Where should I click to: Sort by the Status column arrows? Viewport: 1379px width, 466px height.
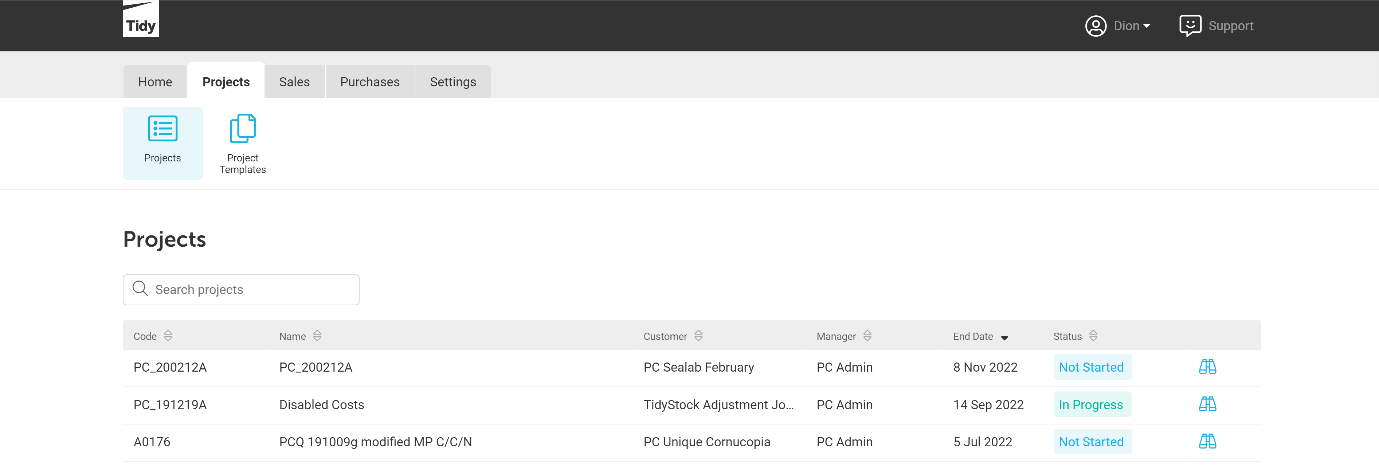point(1093,336)
